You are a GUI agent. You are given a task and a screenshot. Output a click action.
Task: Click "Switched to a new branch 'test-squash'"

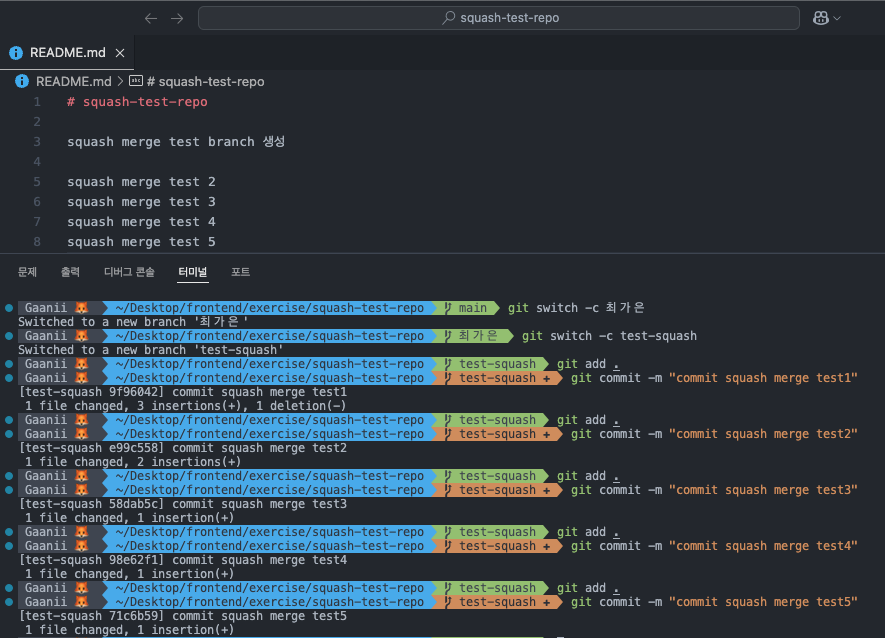[151, 350]
